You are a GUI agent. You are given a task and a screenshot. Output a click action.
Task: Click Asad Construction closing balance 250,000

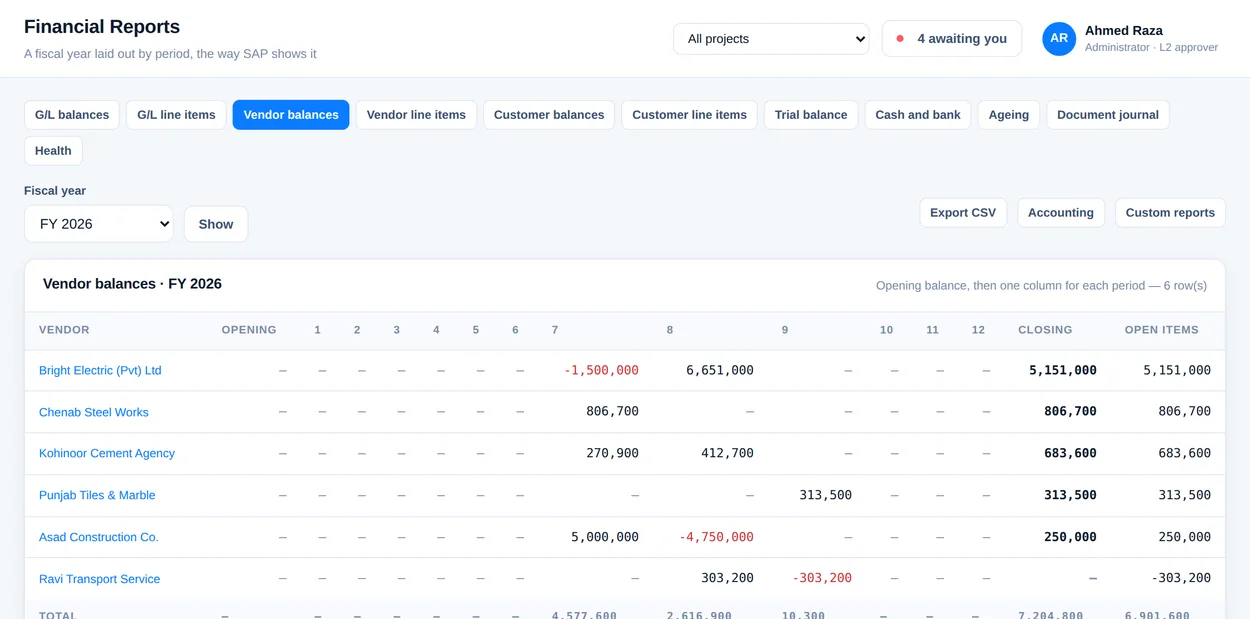tap(1070, 537)
